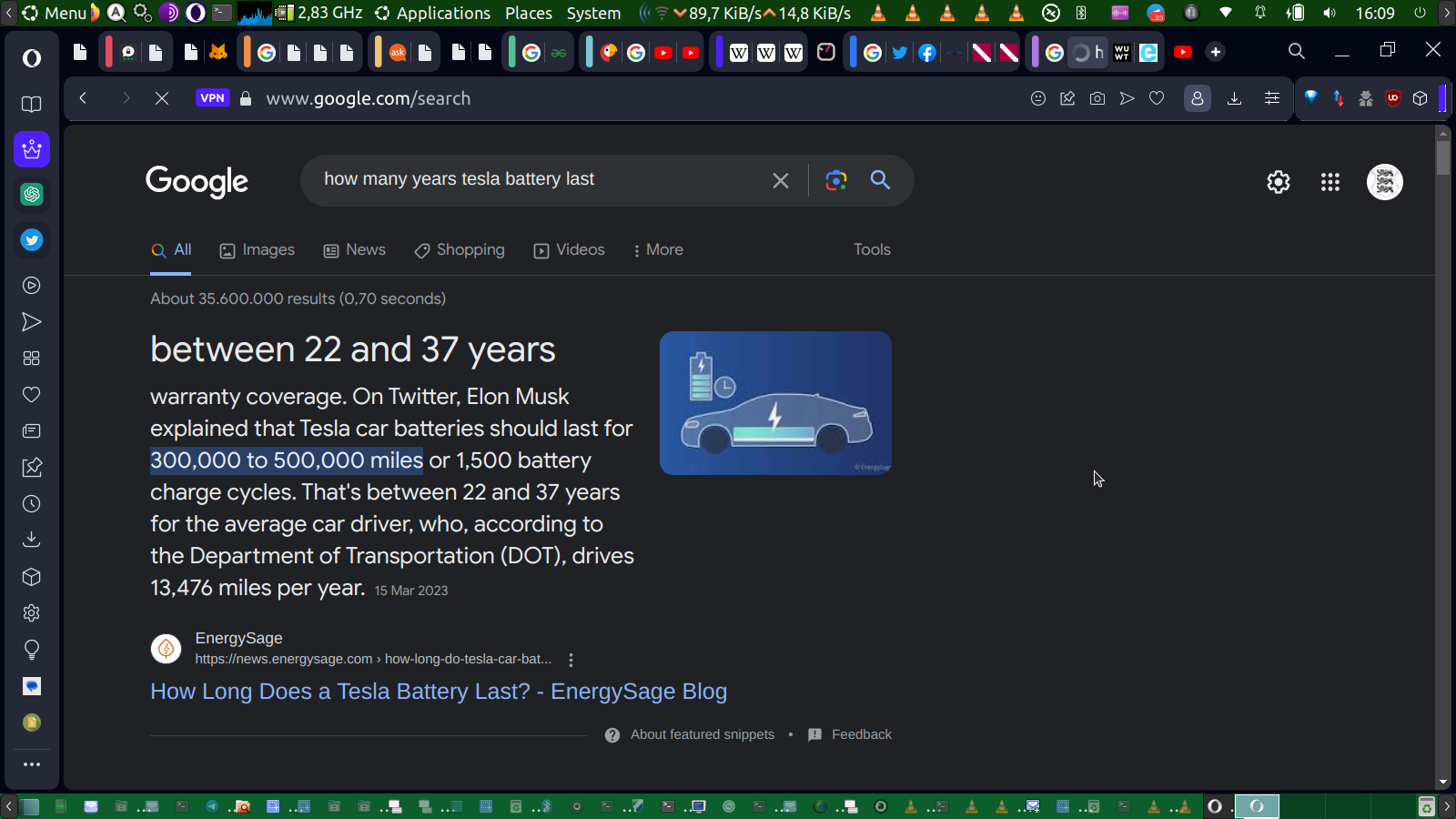Expand the More search filters menu
The image size is (1456, 819).
tap(658, 250)
